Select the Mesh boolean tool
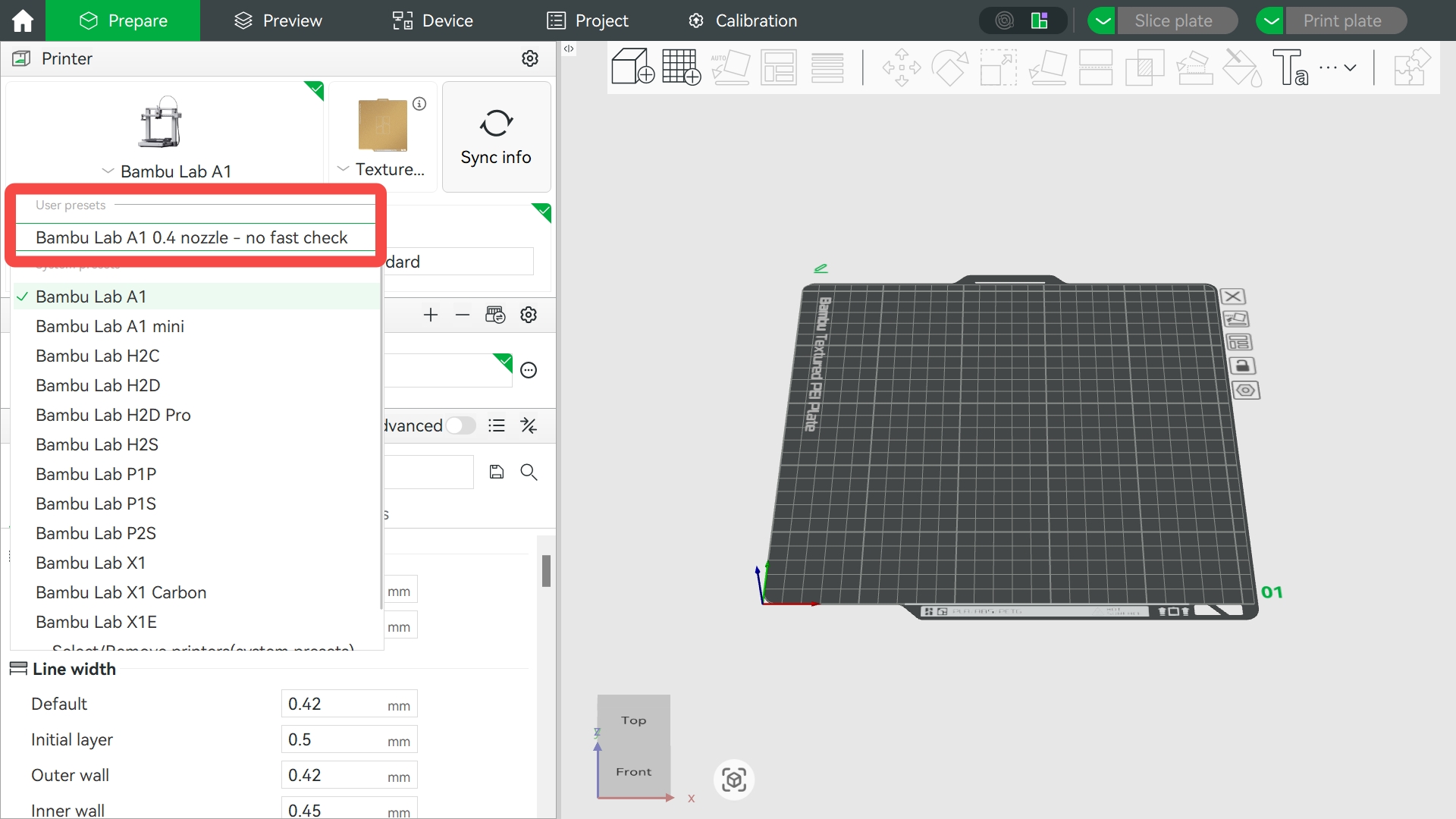Image resolution: width=1456 pixels, height=819 pixels. (x=1144, y=67)
